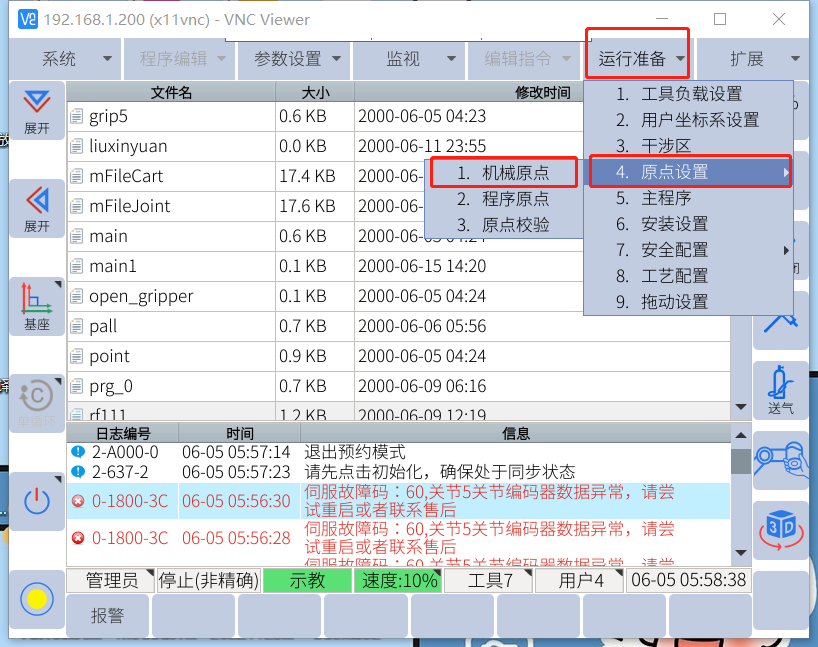This screenshot has height=647, width=818.
Task: Open the 用户4 user frame dropdown
Action: tap(580, 580)
